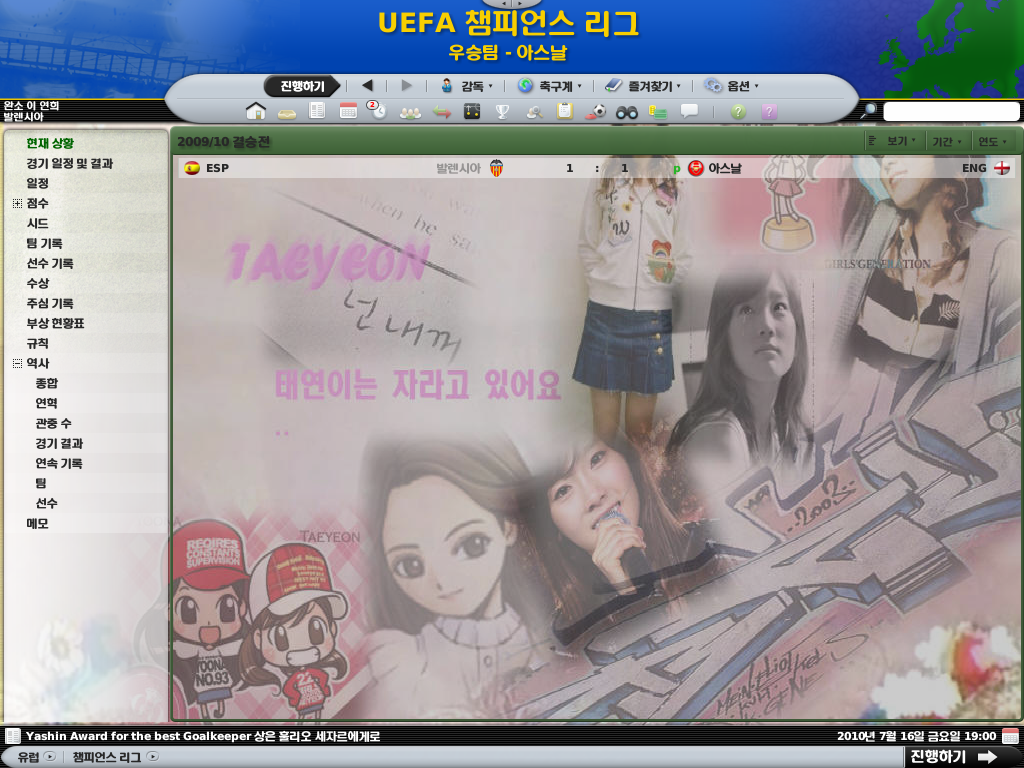Open the 즐겨찾기 dropdown menu
Image resolution: width=1024 pixels, height=768 pixels.
pyautogui.click(x=643, y=86)
